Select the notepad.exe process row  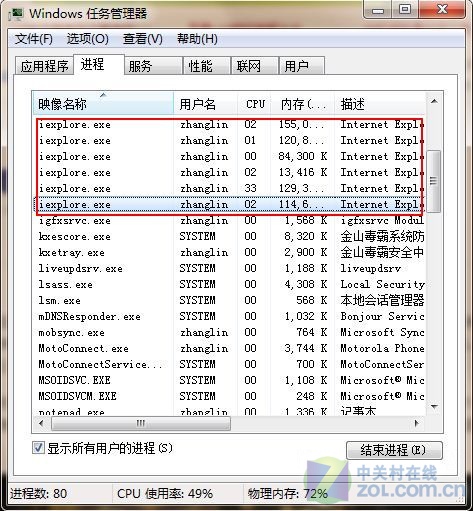point(229,411)
